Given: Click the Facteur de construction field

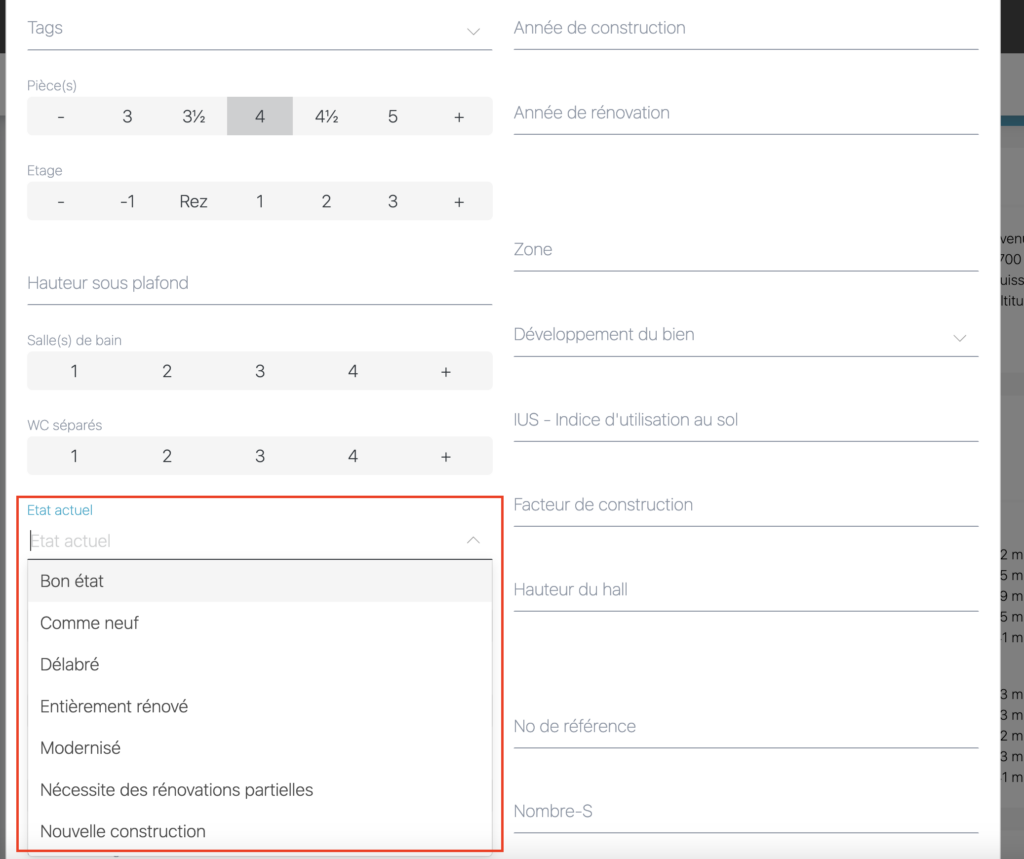Looking at the screenshot, I should pos(745,505).
